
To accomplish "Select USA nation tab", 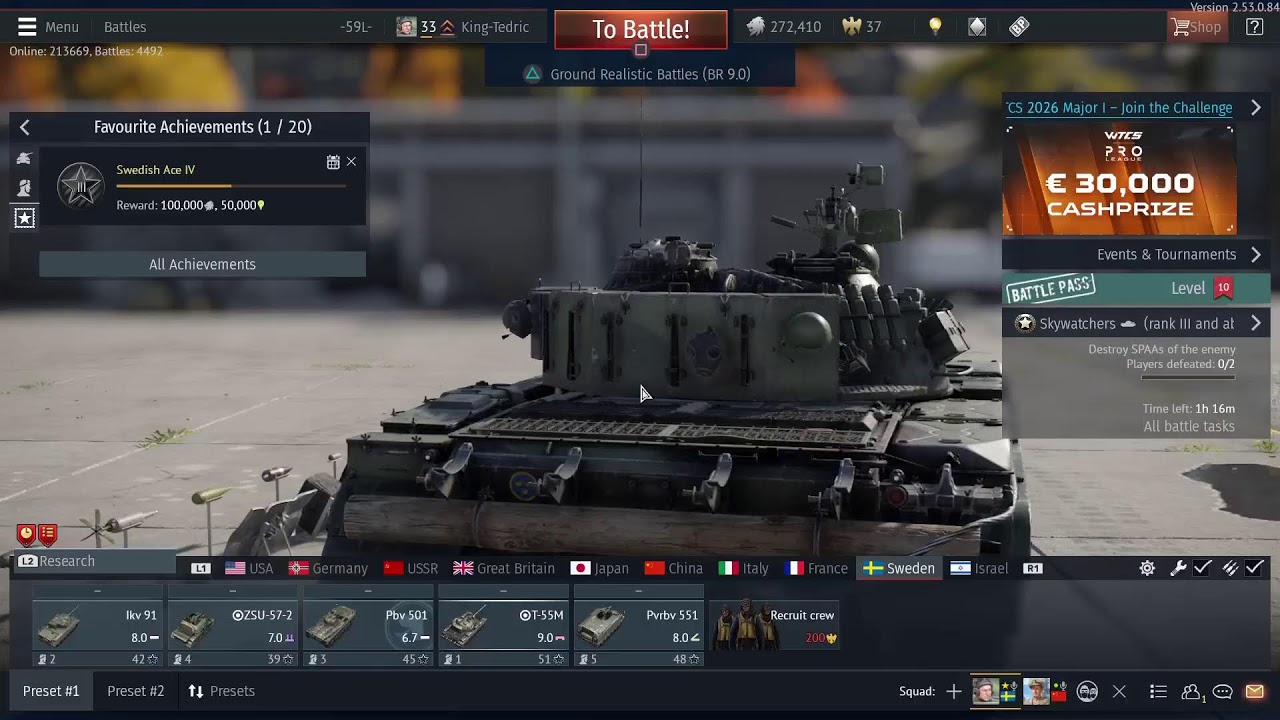I will (249, 568).
